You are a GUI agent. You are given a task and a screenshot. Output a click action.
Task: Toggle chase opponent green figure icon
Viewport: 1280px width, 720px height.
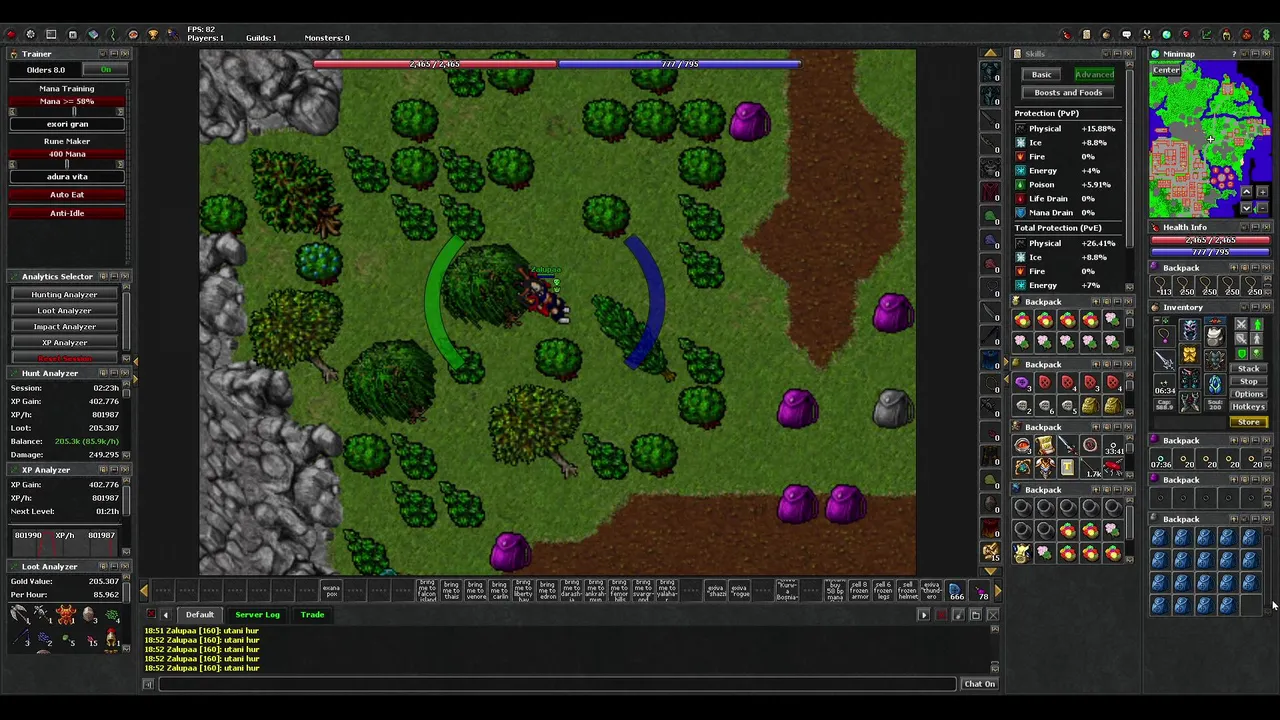tap(1257, 323)
